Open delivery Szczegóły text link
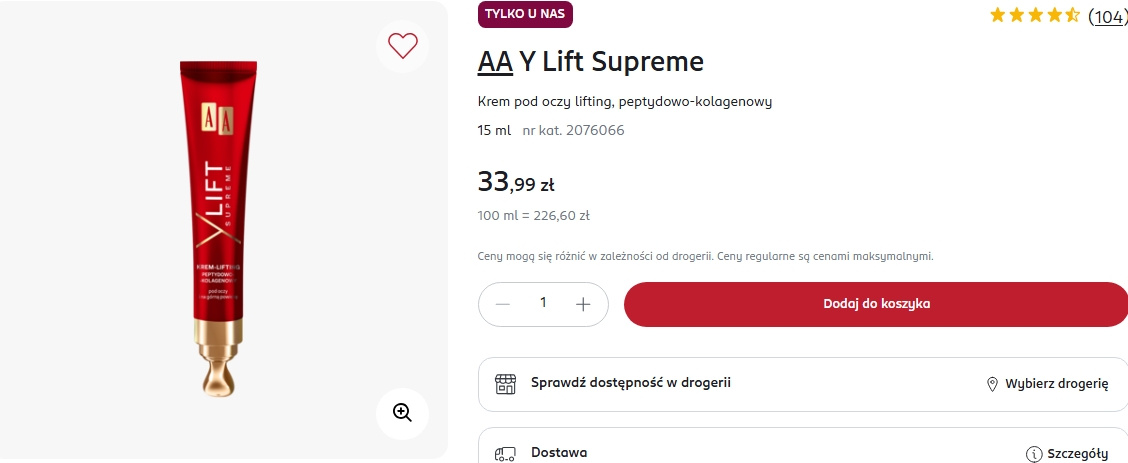1128x463 pixels. pyautogui.click(x=1078, y=454)
